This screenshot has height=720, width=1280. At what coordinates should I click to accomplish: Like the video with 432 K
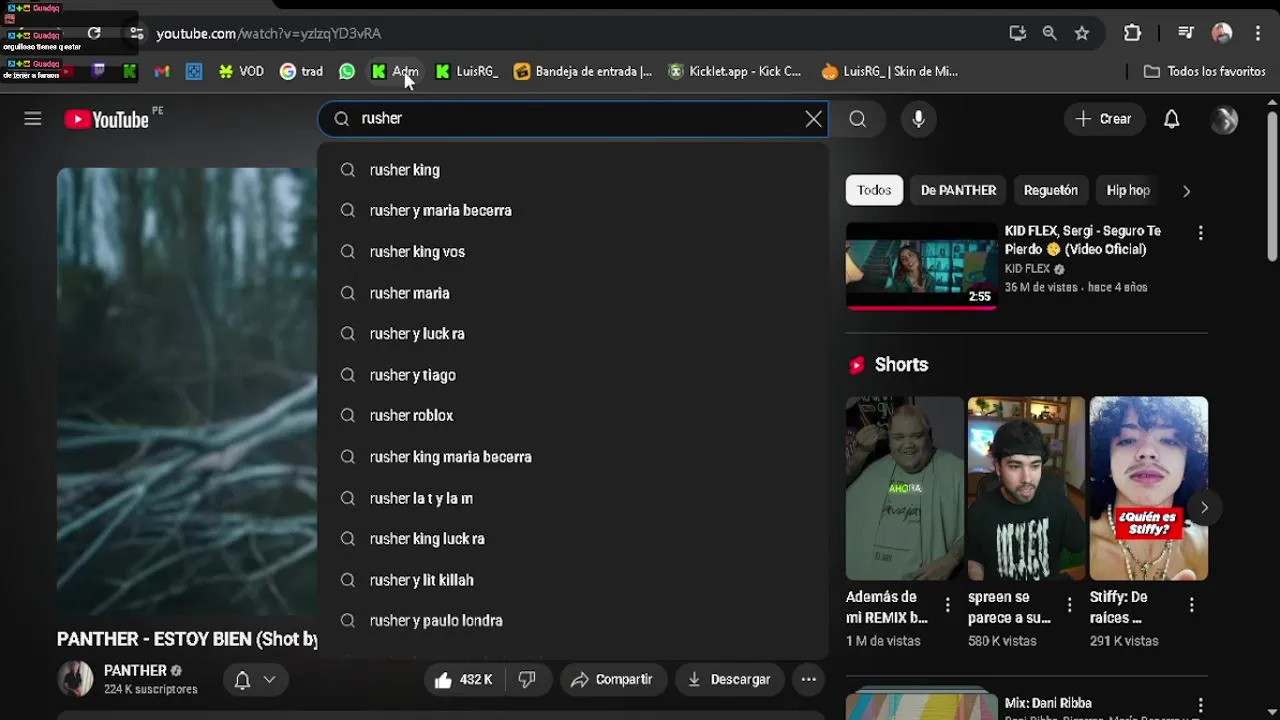pyautogui.click(x=464, y=680)
